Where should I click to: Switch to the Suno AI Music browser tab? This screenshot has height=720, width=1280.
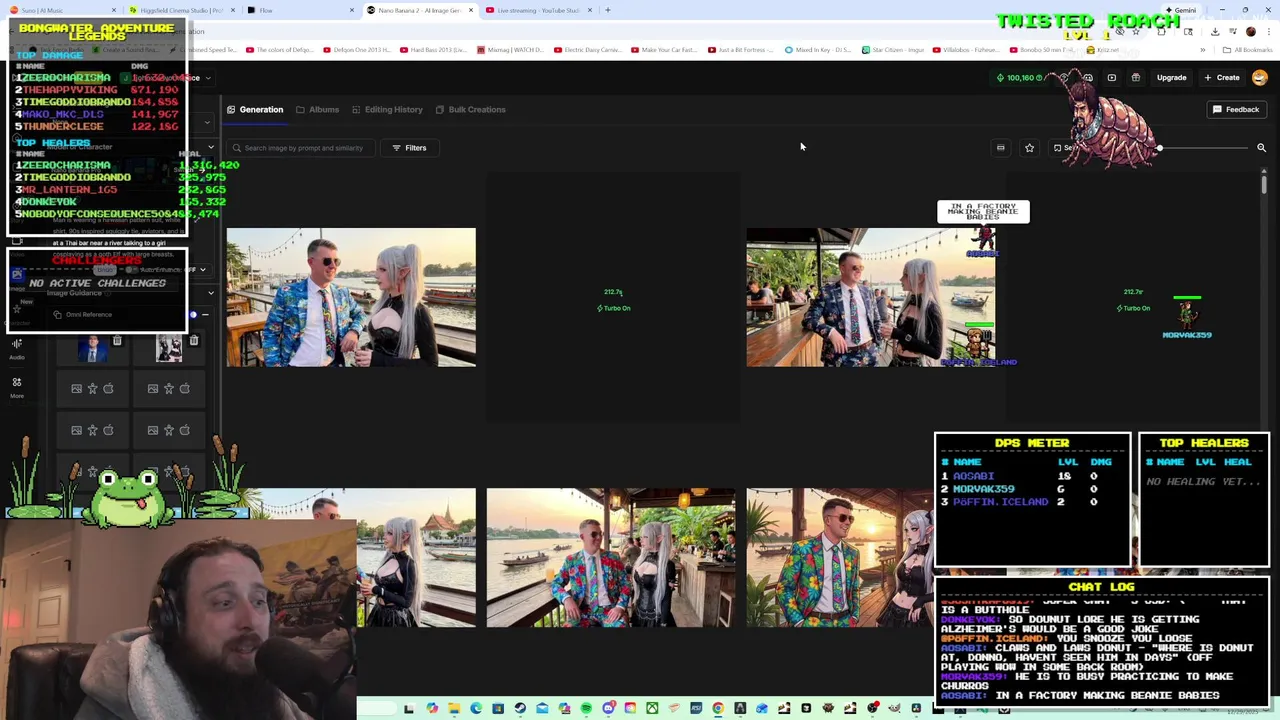coord(60,10)
